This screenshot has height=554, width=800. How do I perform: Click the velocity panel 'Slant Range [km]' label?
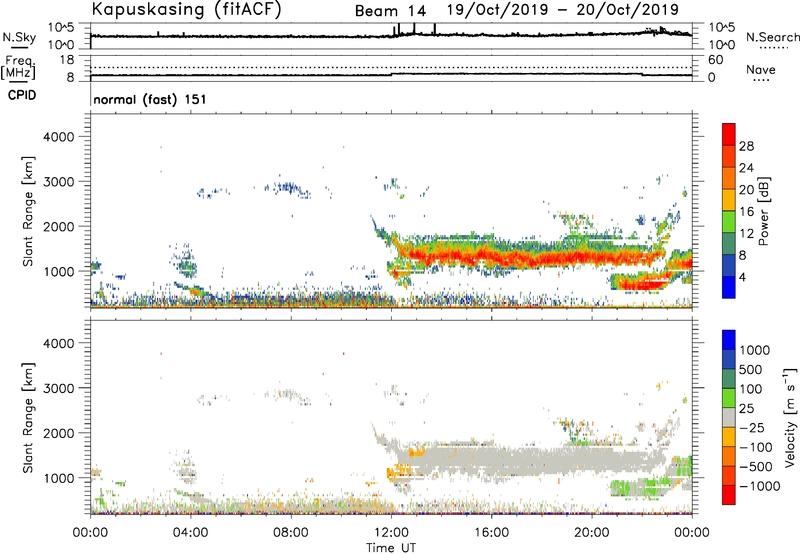[x=28, y=418]
